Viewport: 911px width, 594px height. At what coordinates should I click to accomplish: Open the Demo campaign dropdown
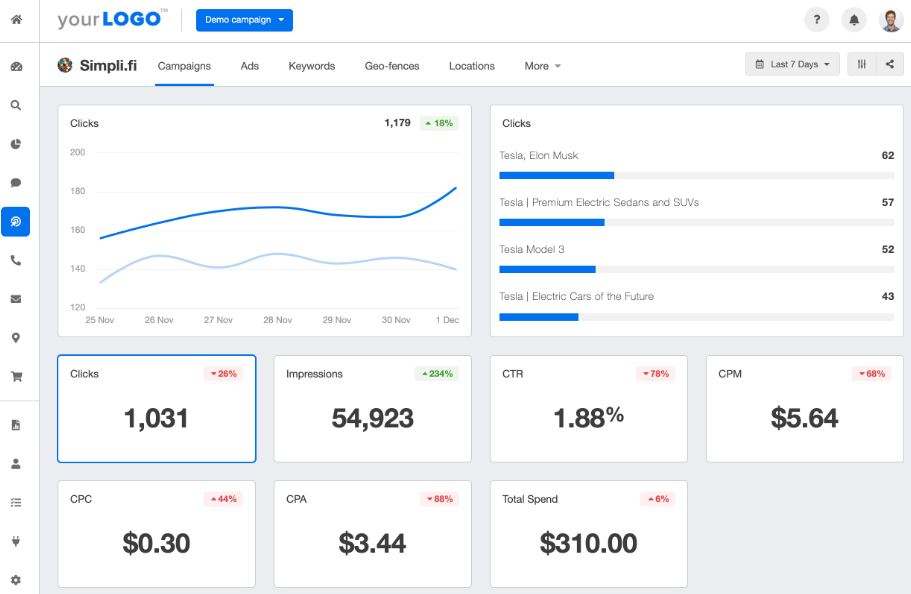coord(244,20)
